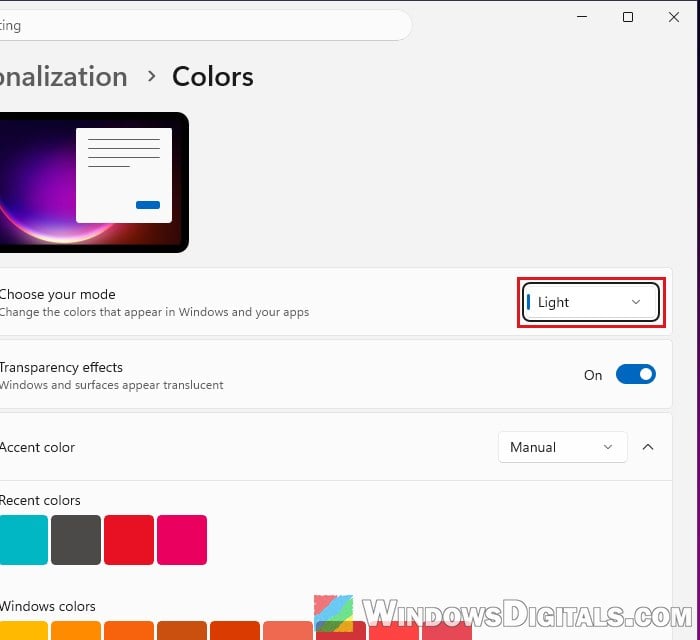Click the Transparency effects label
The height and width of the screenshot is (640, 700).
click(61, 367)
